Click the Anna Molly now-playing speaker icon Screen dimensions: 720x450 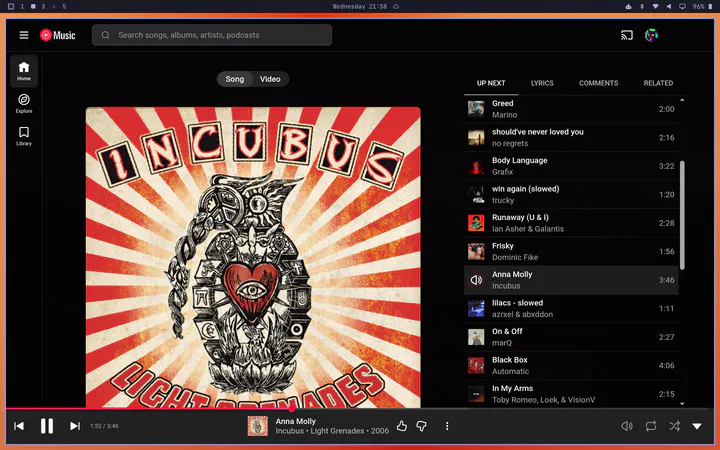[476, 280]
